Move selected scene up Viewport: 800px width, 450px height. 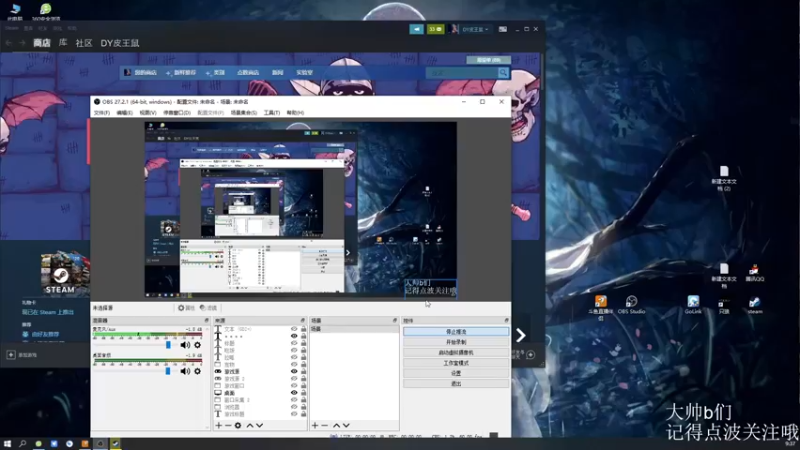point(337,425)
